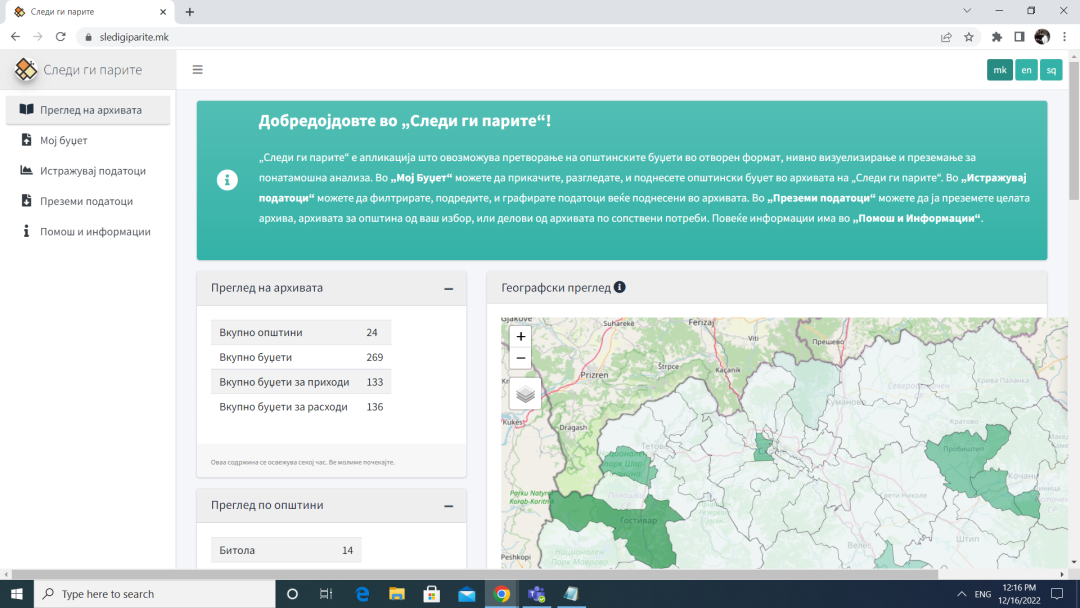Switch language to sq

(x=1051, y=70)
